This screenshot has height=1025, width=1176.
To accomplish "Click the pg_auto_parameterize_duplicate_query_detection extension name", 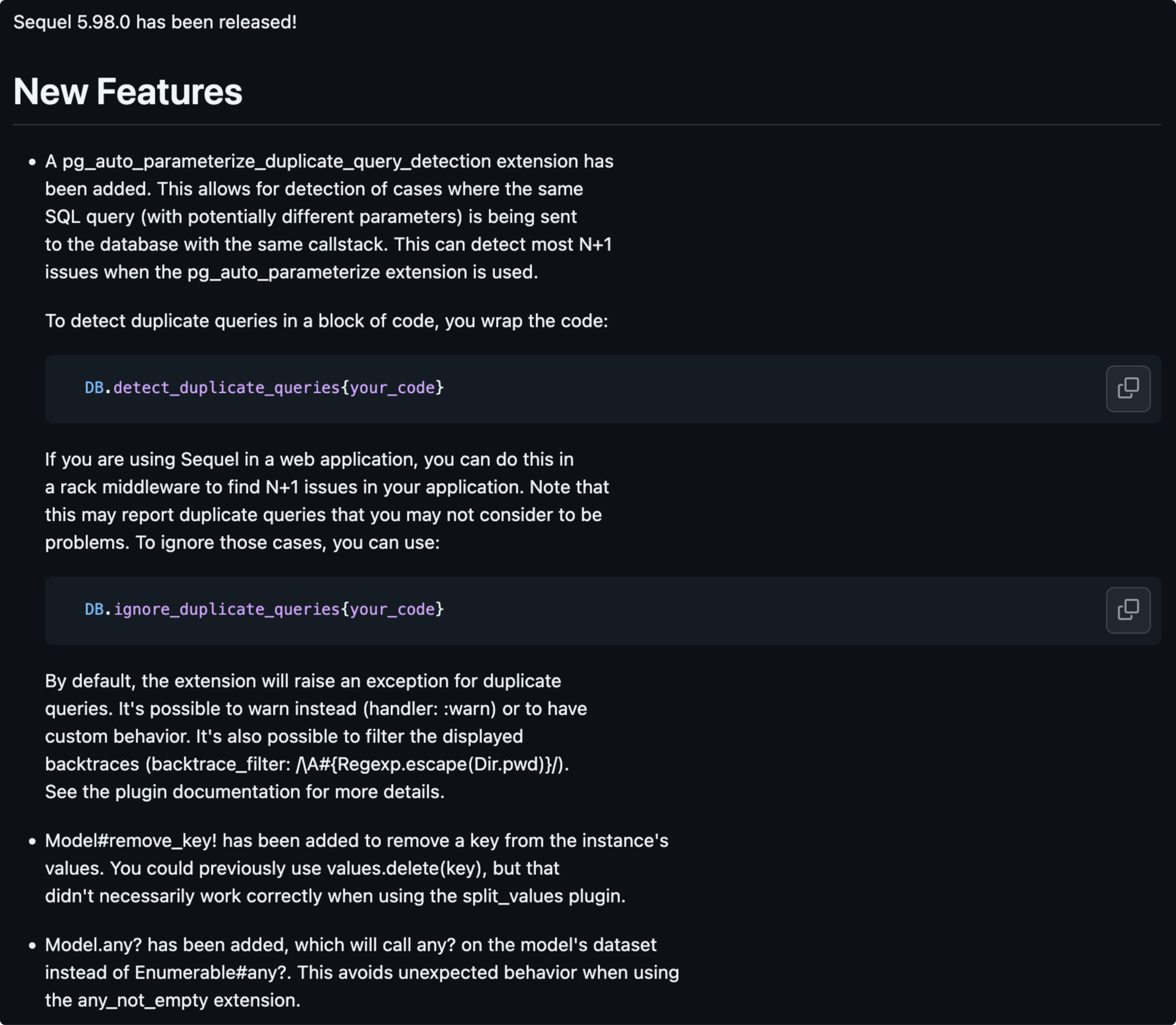I will [276, 162].
